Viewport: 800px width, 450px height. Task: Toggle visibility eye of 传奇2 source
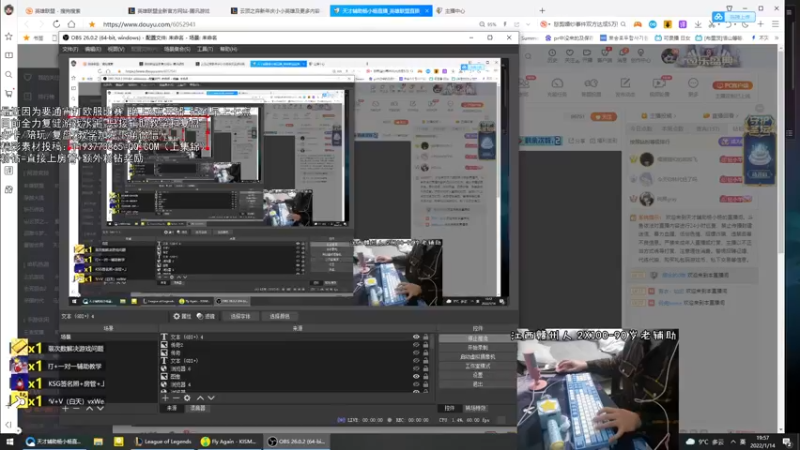416,345
